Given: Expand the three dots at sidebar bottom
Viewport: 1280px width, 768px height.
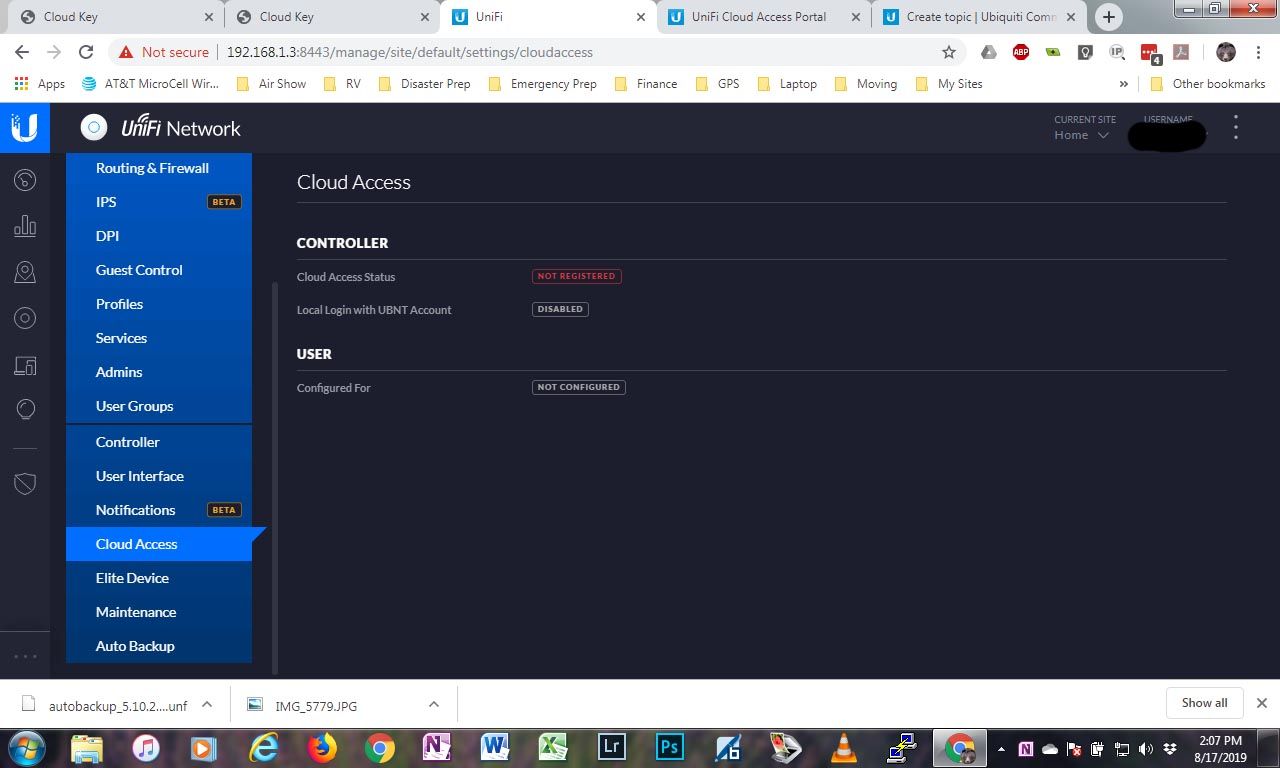Looking at the screenshot, I should point(25,656).
